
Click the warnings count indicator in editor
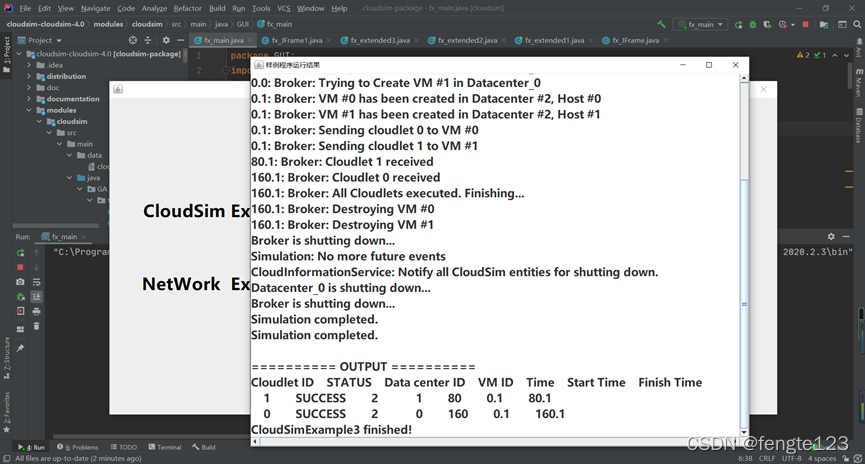803,55
